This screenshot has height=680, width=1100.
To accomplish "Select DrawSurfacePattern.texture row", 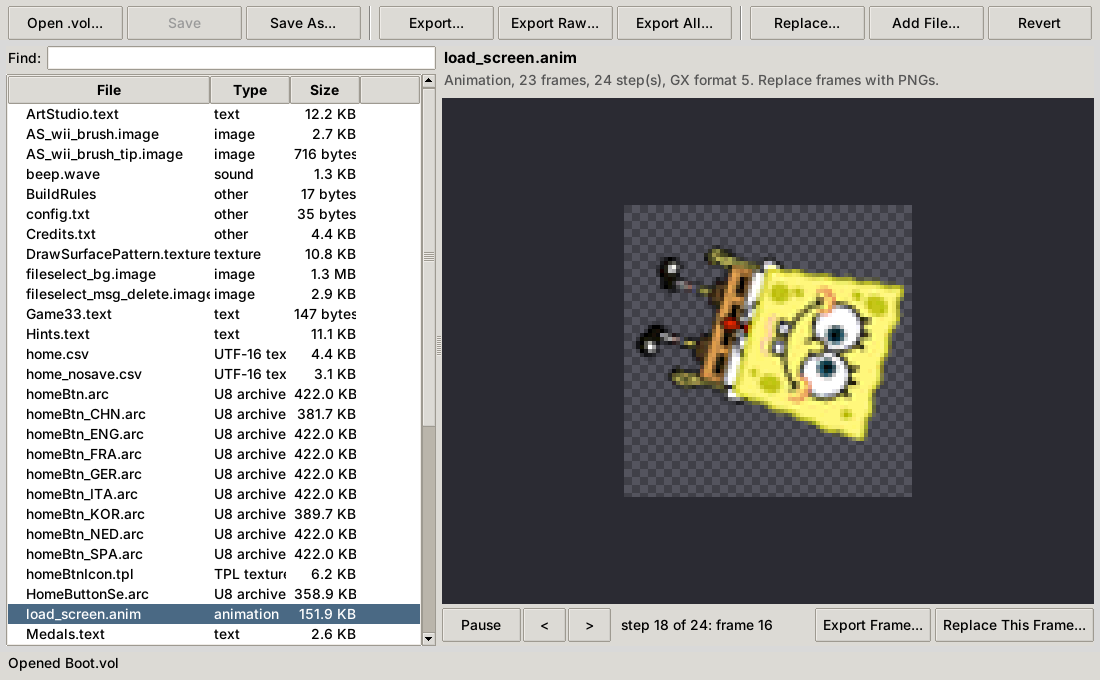I will coord(214,254).
